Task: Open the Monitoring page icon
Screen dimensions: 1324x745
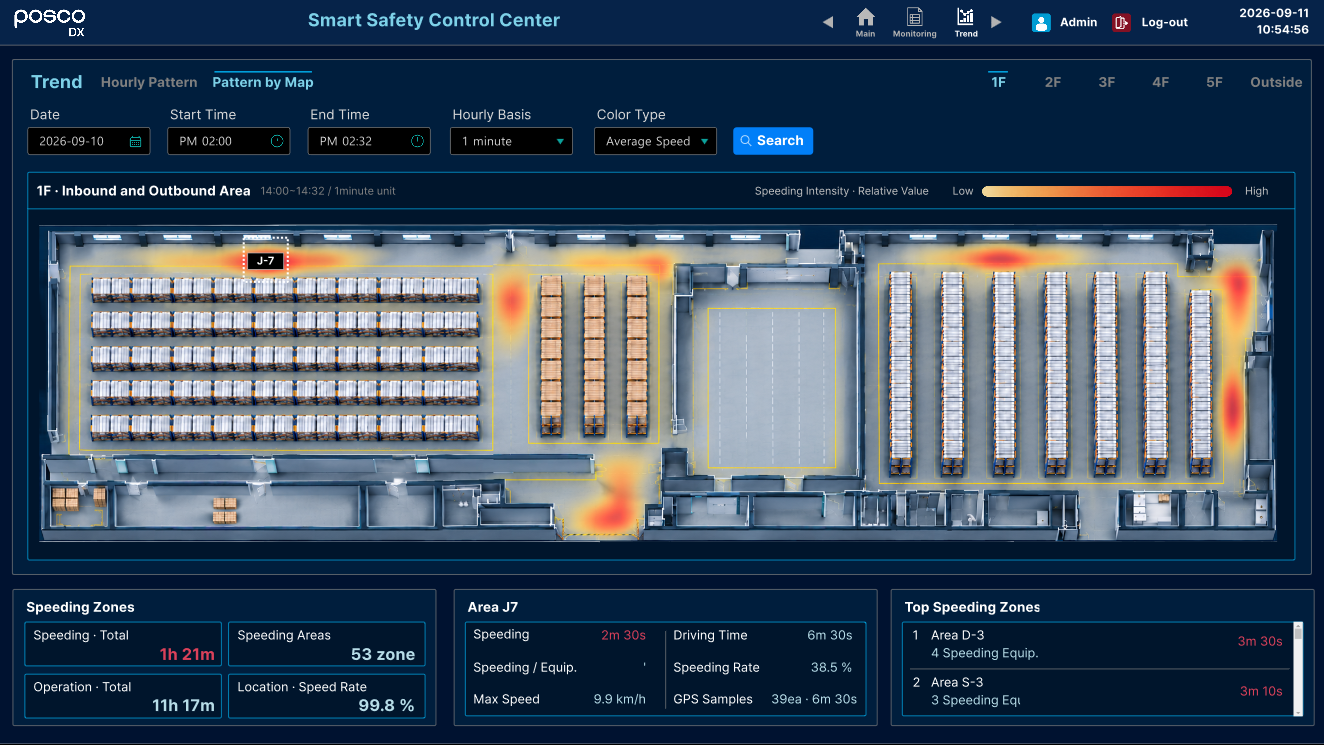Action: [x=915, y=17]
